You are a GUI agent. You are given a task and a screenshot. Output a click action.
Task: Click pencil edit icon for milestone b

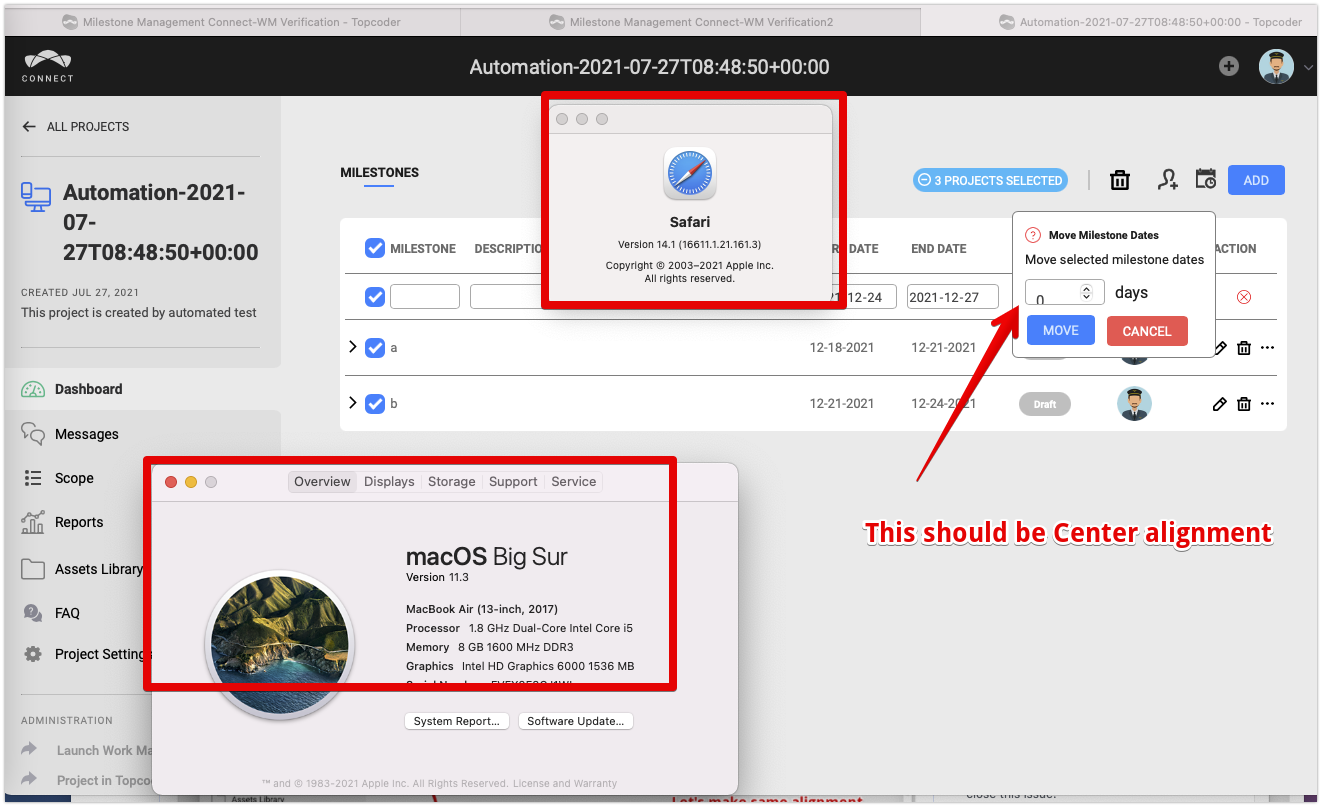1220,404
